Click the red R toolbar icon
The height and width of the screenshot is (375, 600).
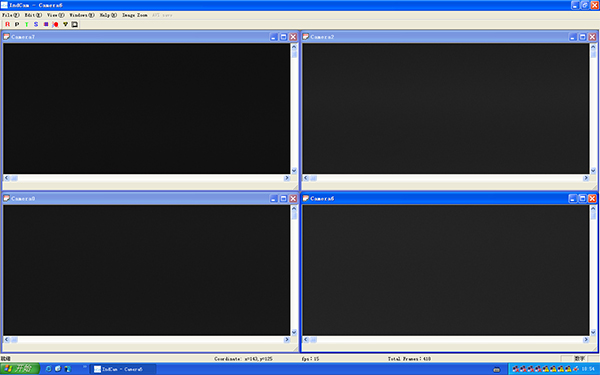[x=7, y=24]
